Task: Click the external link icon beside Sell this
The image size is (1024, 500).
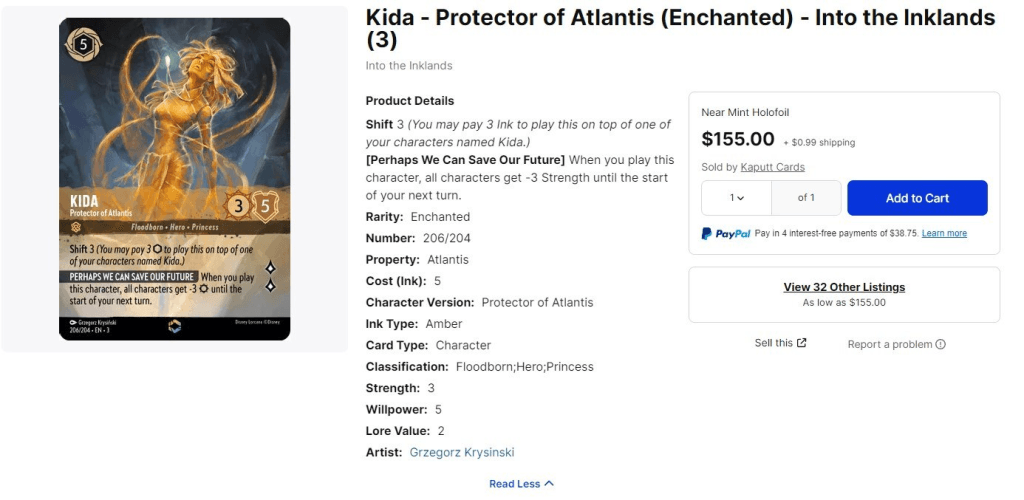Action: click(802, 343)
